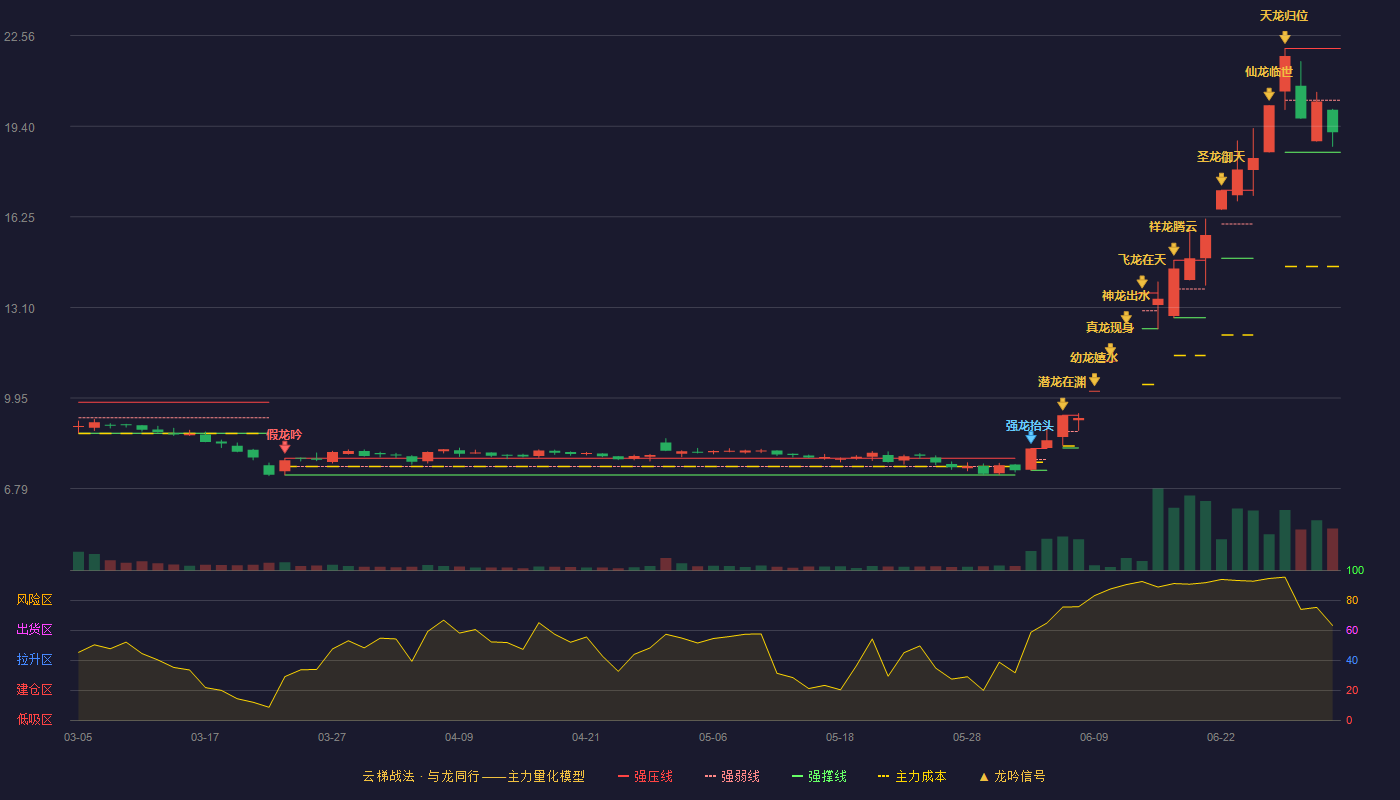Toggle the 龙吟信号 legend entry

pyautogui.click(x=1011, y=776)
